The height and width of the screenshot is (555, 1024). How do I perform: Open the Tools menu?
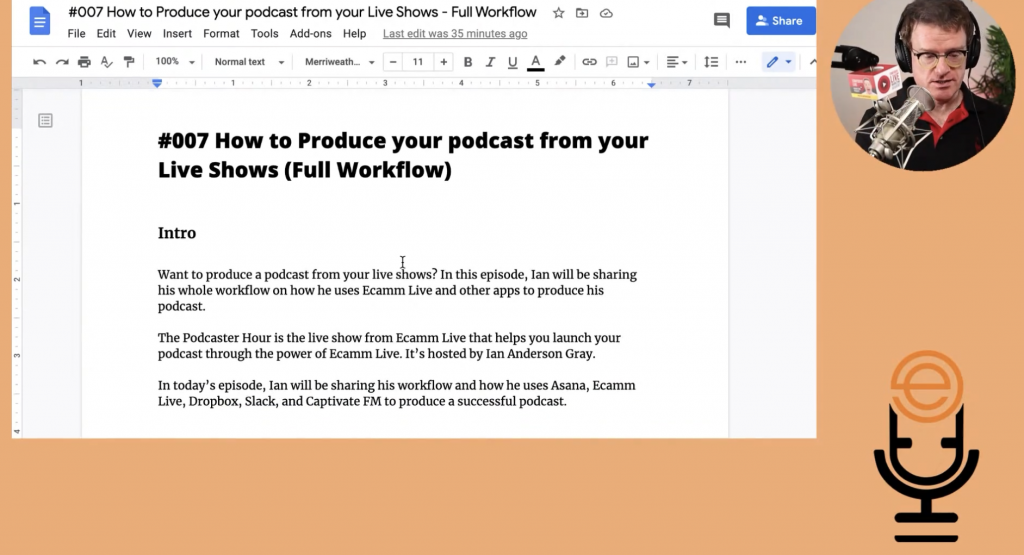point(264,33)
